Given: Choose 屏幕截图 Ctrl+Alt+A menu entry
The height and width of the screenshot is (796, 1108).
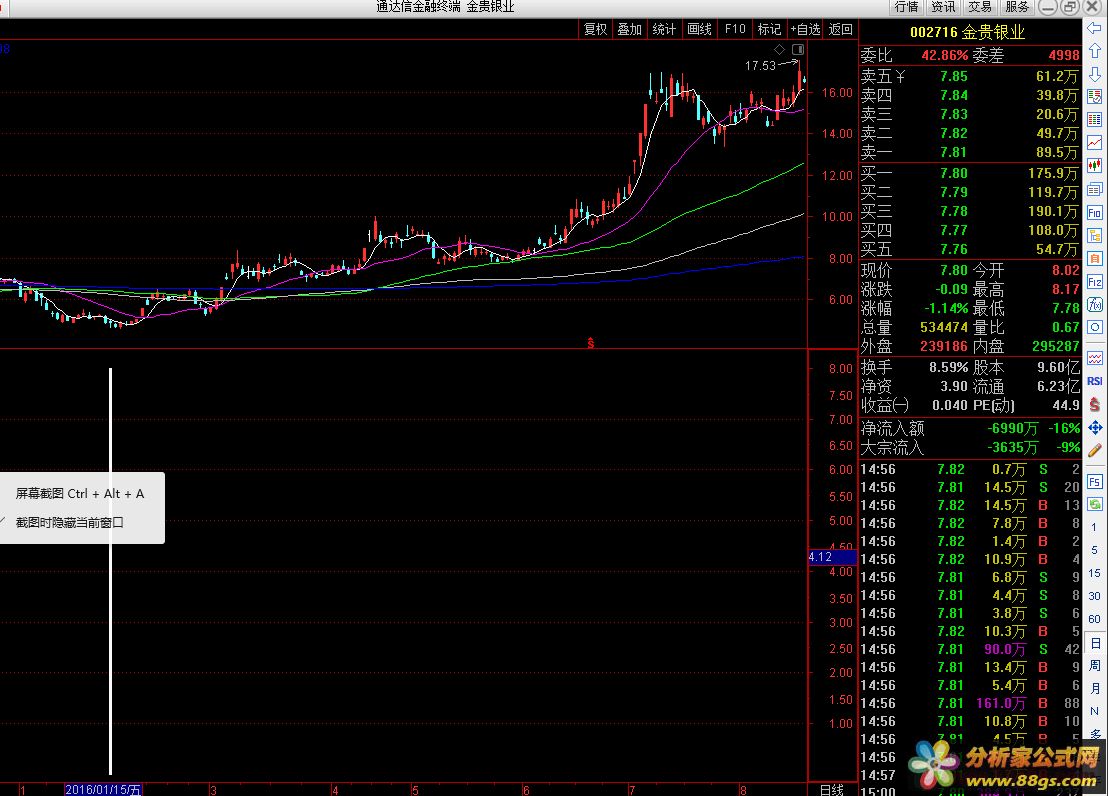Looking at the screenshot, I should pyautogui.click(x=80, y=493).
